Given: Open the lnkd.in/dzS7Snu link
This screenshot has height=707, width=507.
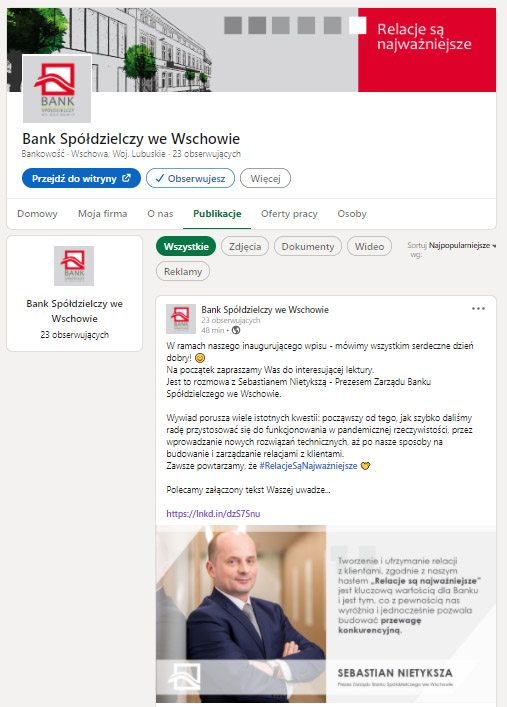Looking at the screenshot, I should pos(213,514).
